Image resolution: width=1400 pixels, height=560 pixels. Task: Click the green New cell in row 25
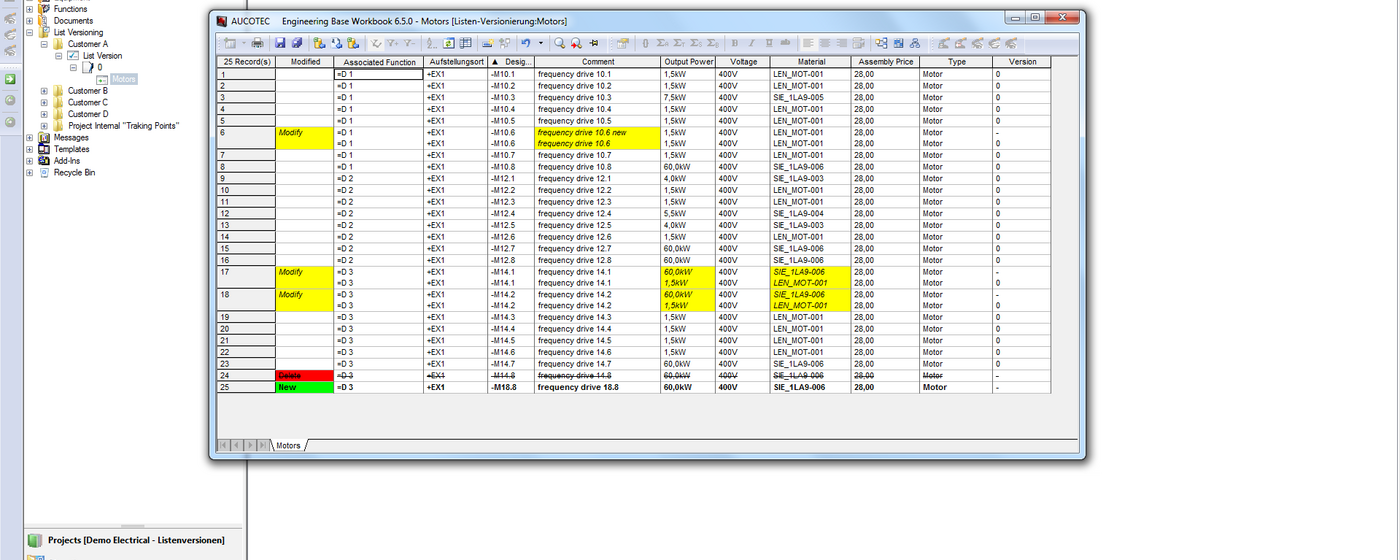(305, 387)
